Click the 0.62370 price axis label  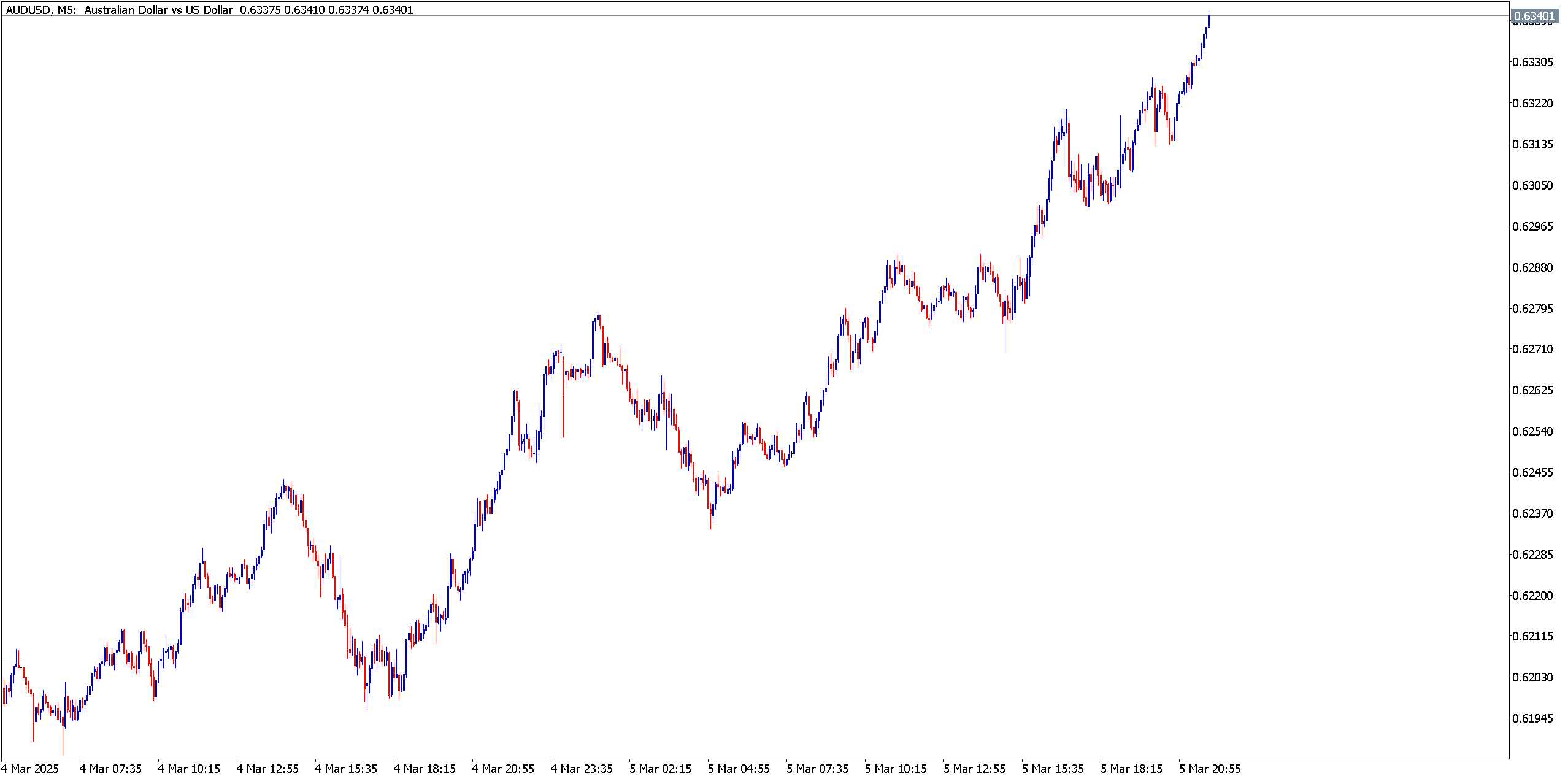1532,513
